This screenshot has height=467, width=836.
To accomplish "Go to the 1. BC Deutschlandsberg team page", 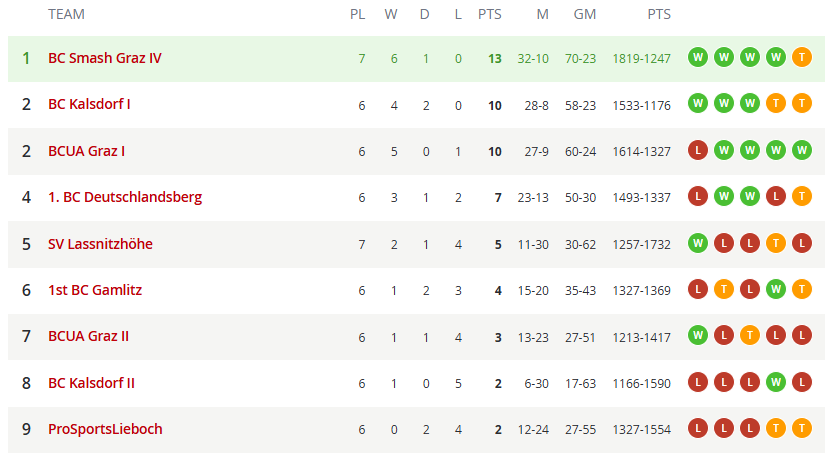I will point(125,197).
